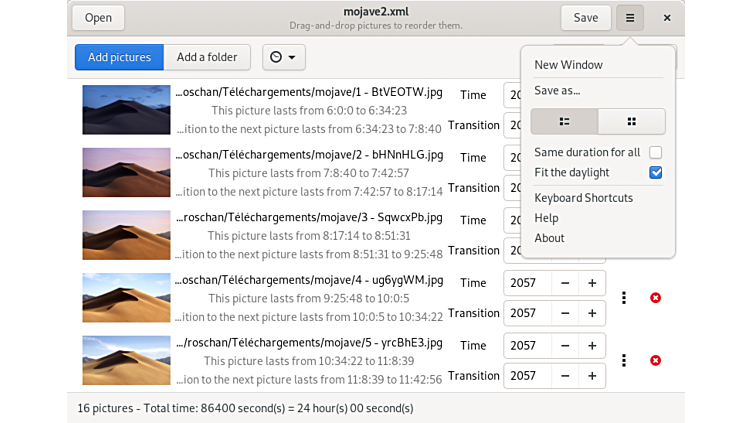The height and width of the screenshot is (423, 752).
Task: Click the Add pictures button
Action: pyautogui.click(x=119, y=58)
